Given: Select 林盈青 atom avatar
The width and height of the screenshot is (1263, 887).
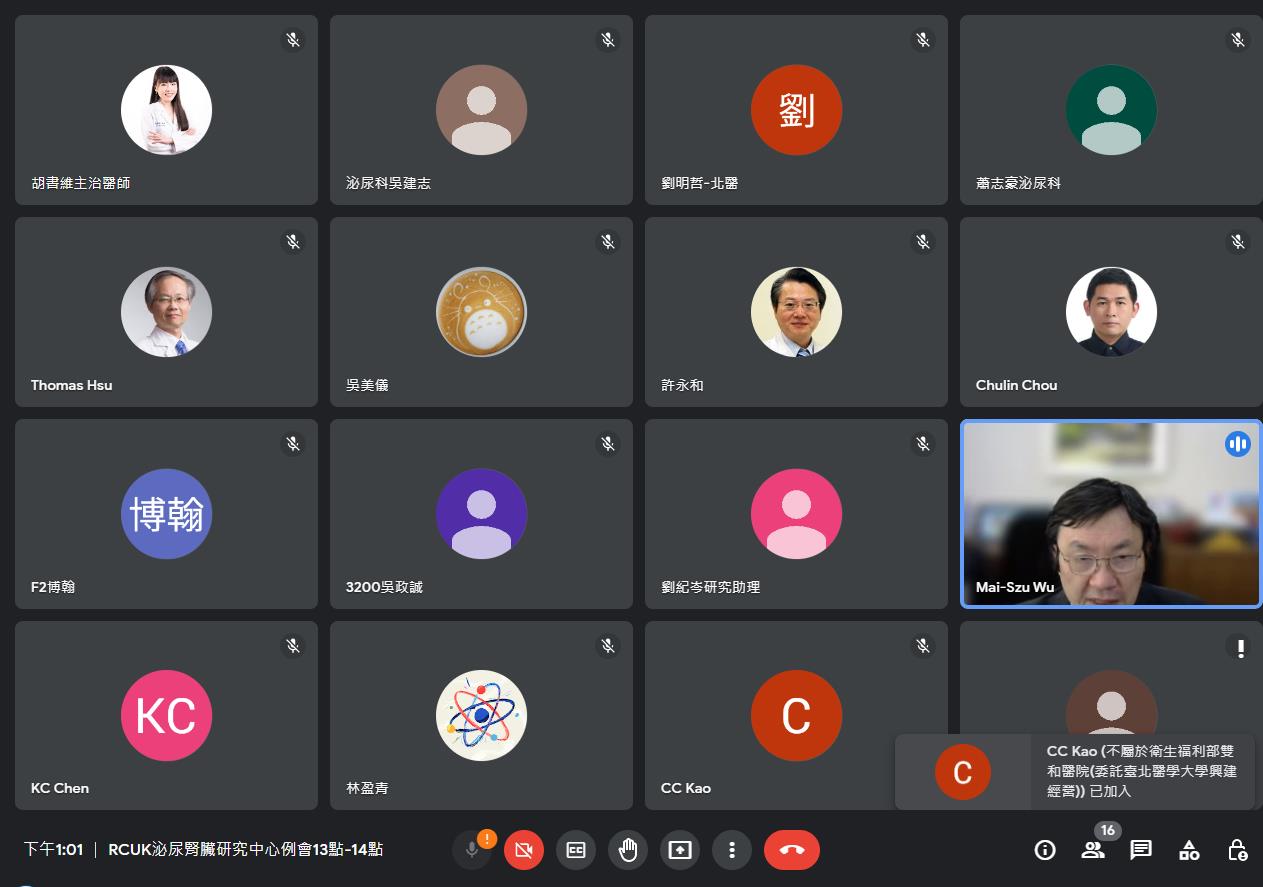Looking at the screenshot, I should pos(481,716).
